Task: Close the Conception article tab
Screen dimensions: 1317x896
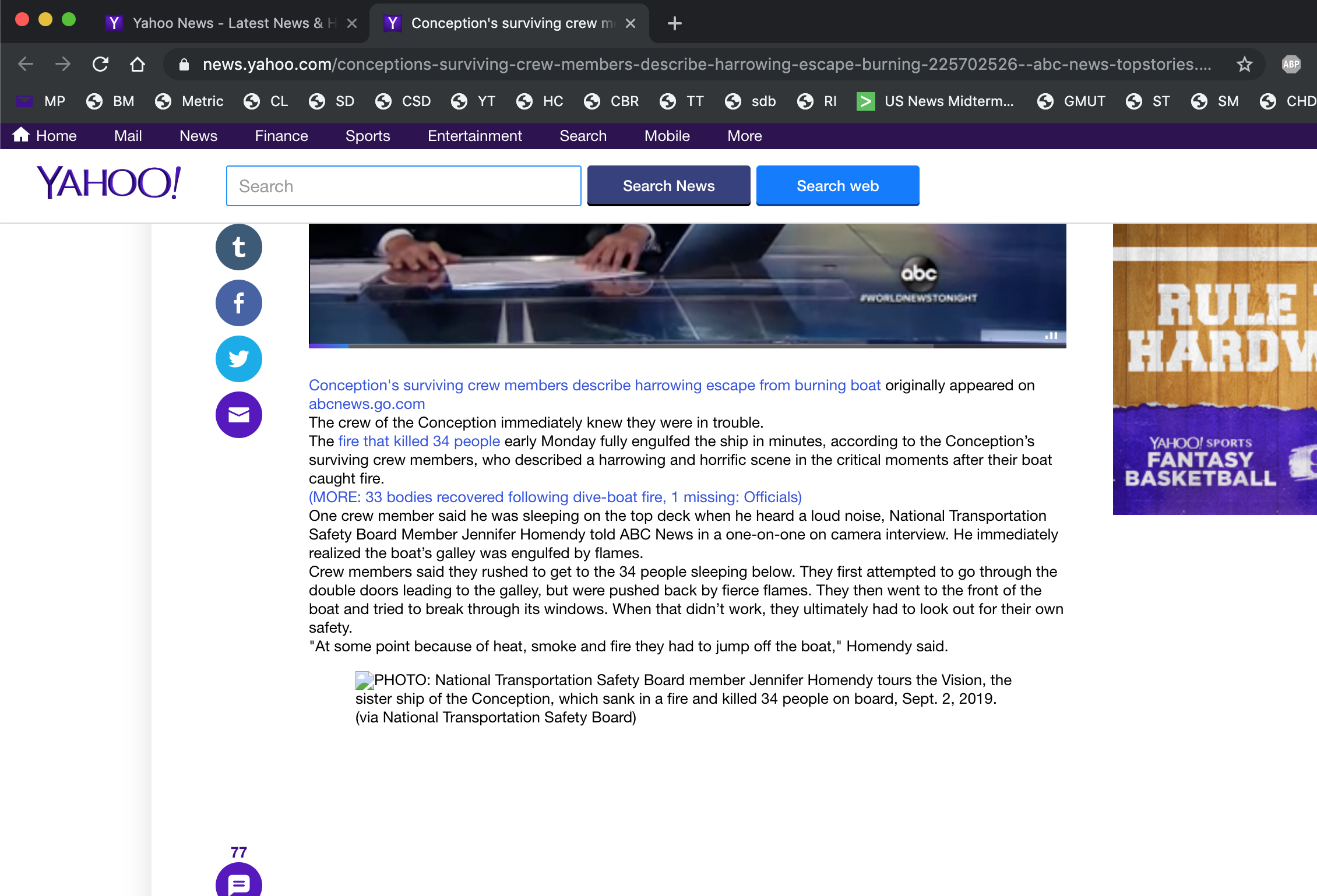Action: [x=631, y=23]
